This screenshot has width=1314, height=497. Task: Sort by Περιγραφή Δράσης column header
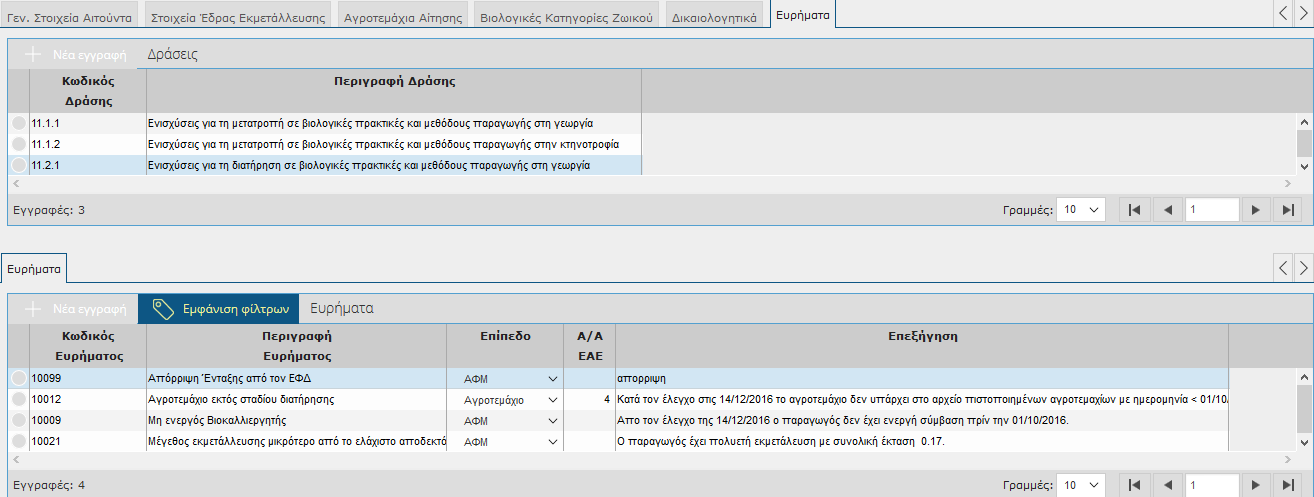tap(394, 91)
